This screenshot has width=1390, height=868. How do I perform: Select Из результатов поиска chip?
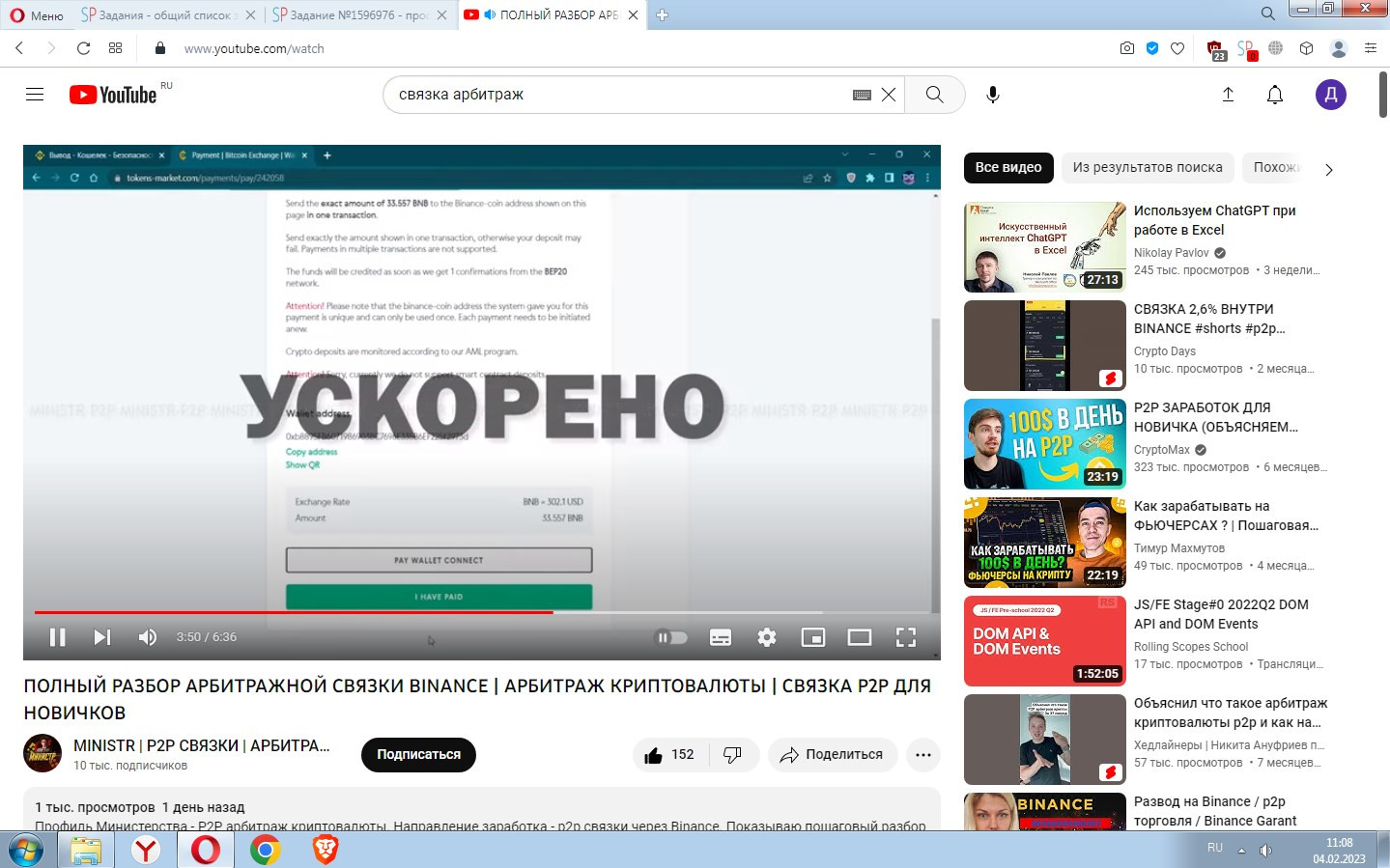tap(1148, 167)
